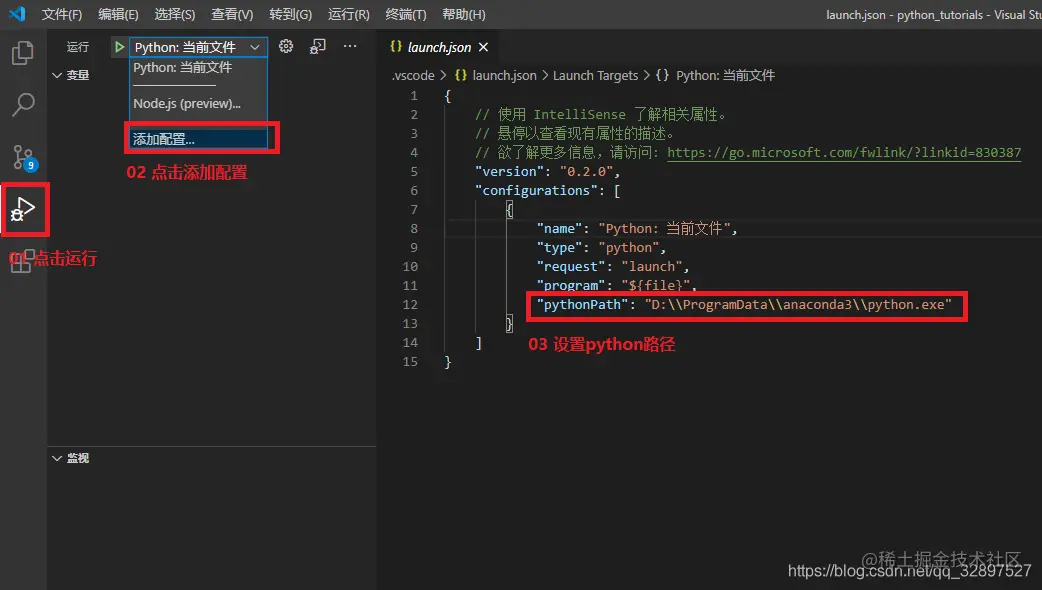Click the VS Code logo icon
The height and width of the screenshot is (590, 1042).
pyautogui.click(x=17, y=13)
